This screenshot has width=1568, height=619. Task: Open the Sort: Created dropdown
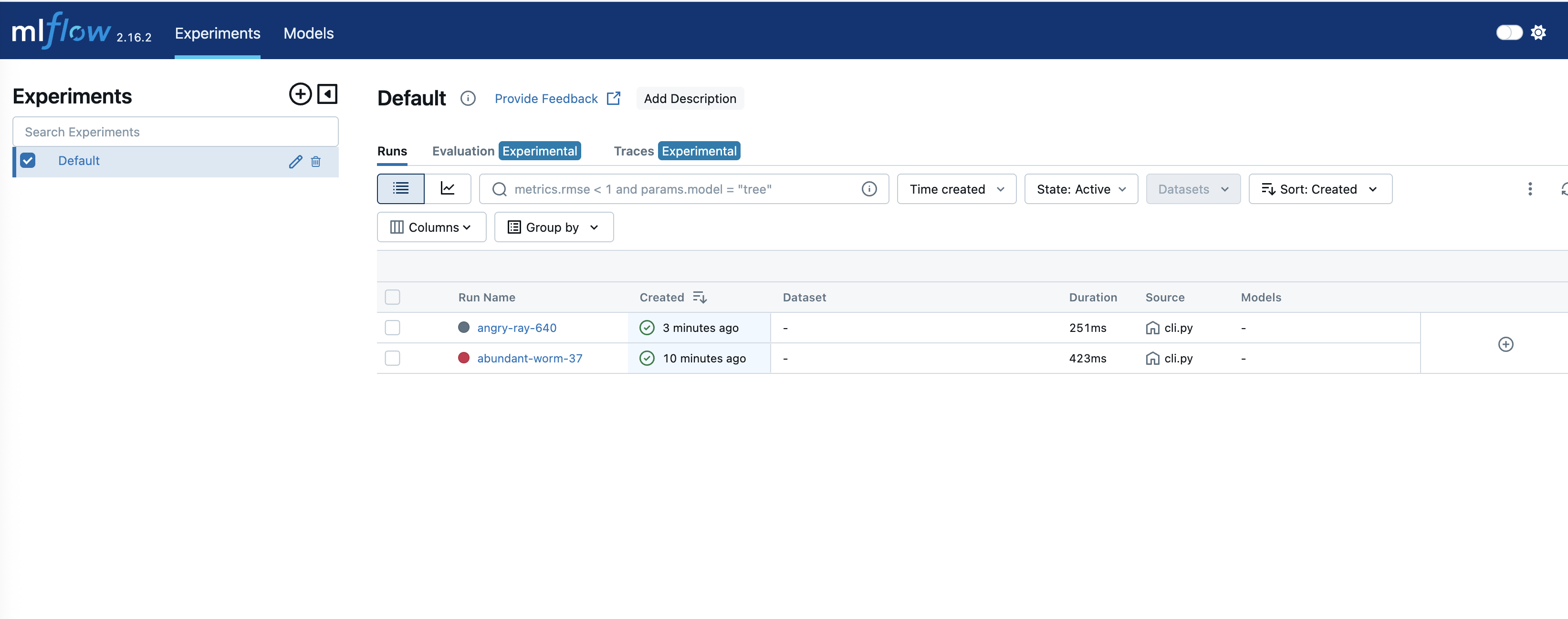point(1320,189)
